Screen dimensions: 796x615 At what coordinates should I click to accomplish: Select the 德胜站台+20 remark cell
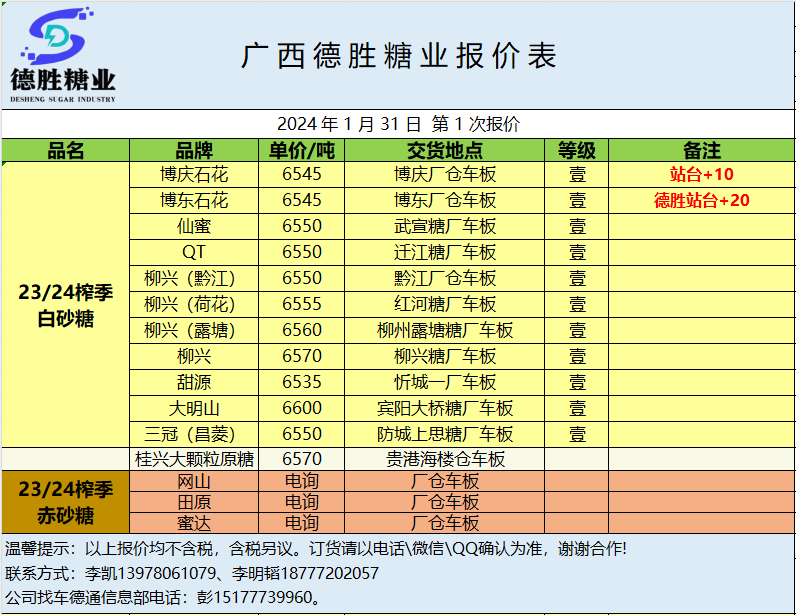pos(701,201)
